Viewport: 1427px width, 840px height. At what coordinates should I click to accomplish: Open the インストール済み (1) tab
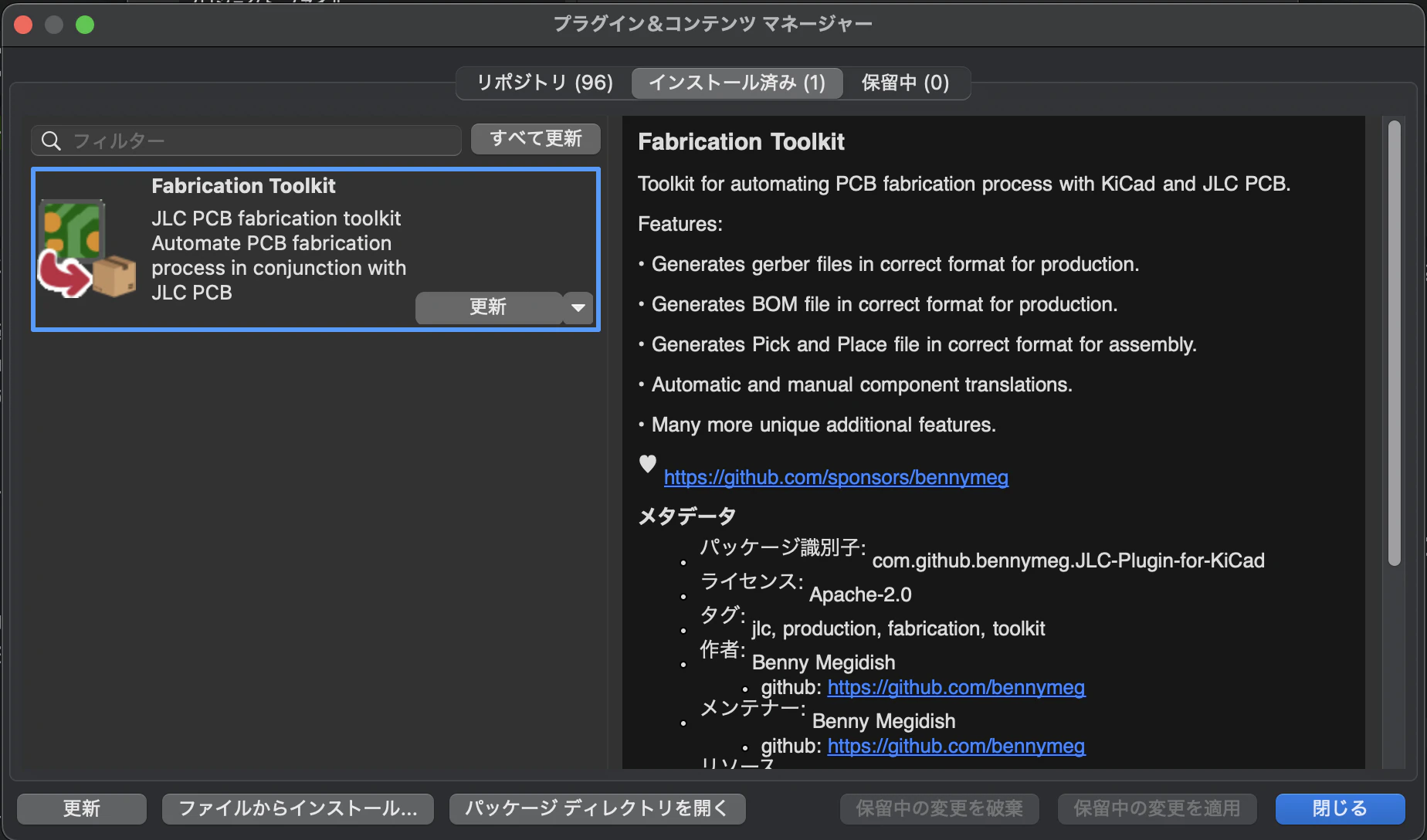pos(736,83)
